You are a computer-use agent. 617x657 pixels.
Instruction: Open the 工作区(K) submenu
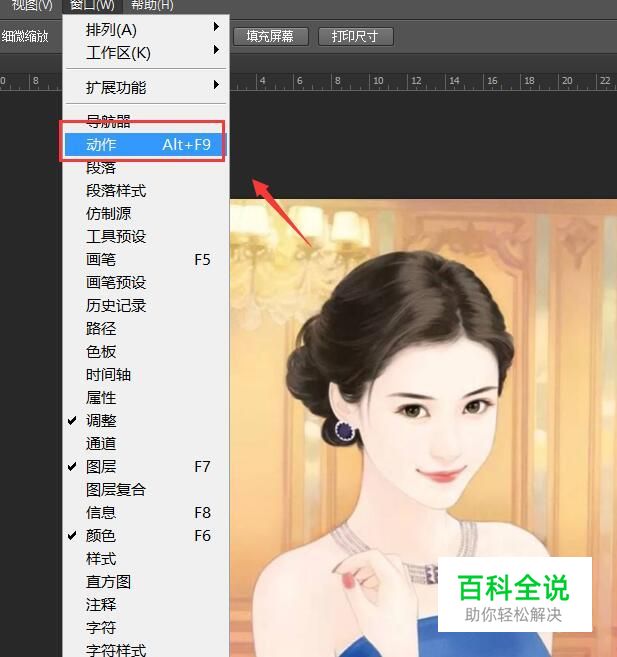(x=146, y=52)
